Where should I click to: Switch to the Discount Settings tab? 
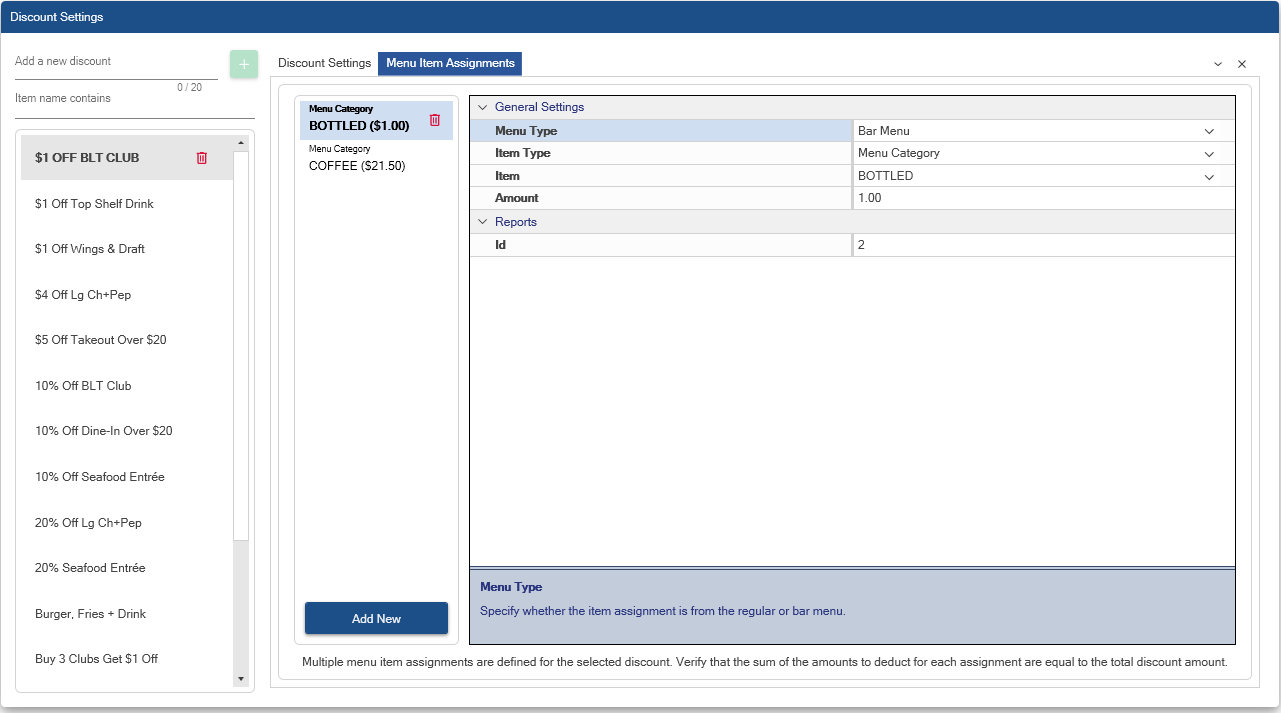324,63
